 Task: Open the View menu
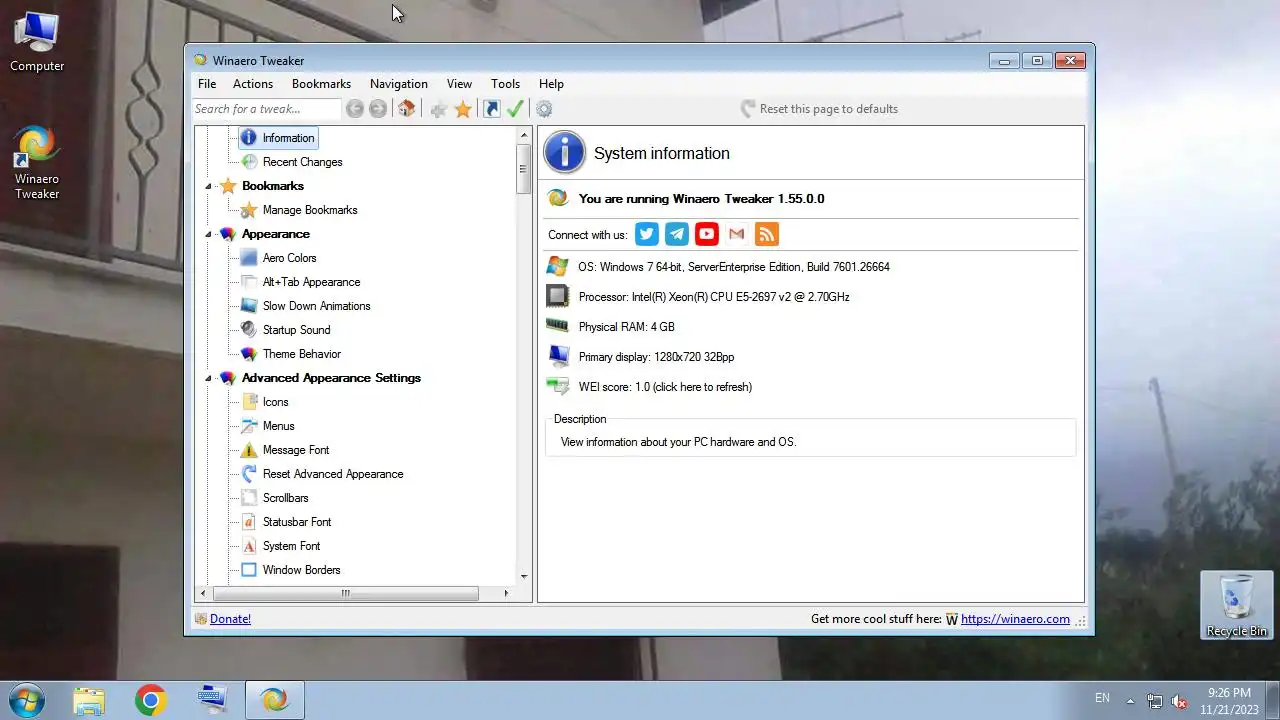[459, 84]
